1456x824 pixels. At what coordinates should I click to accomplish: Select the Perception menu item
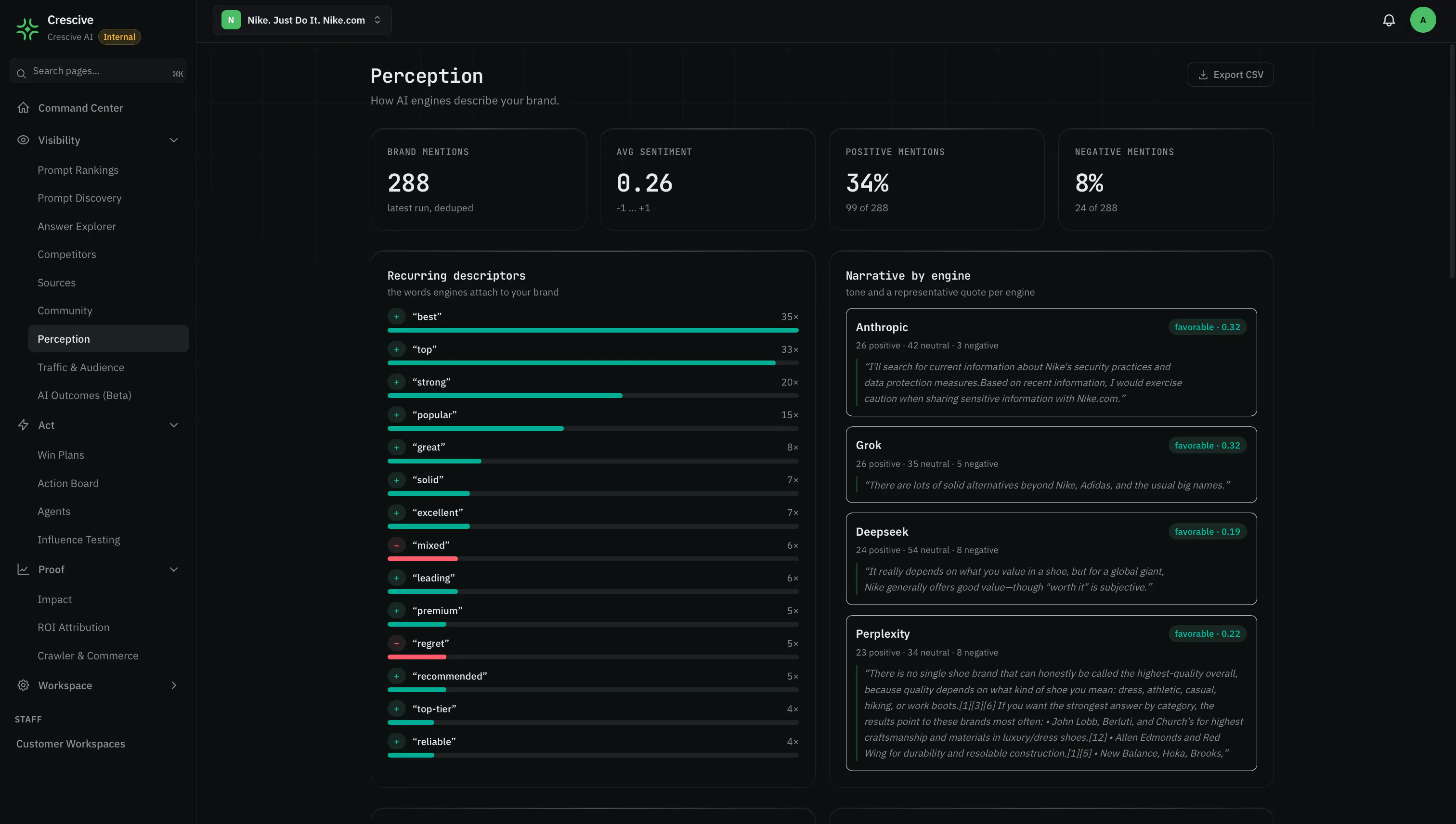tap(108, 338)
